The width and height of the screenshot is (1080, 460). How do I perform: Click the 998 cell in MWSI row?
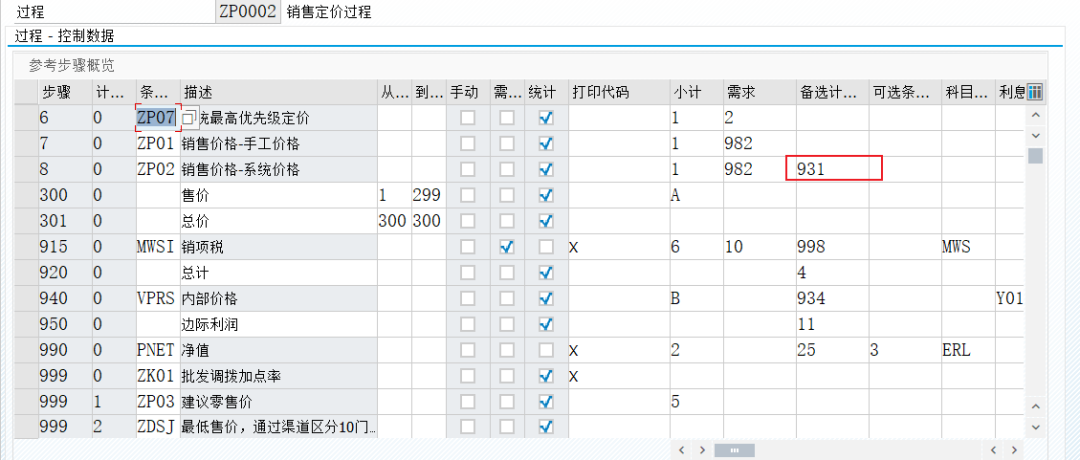pyautogui.click(x=832, y=247)
